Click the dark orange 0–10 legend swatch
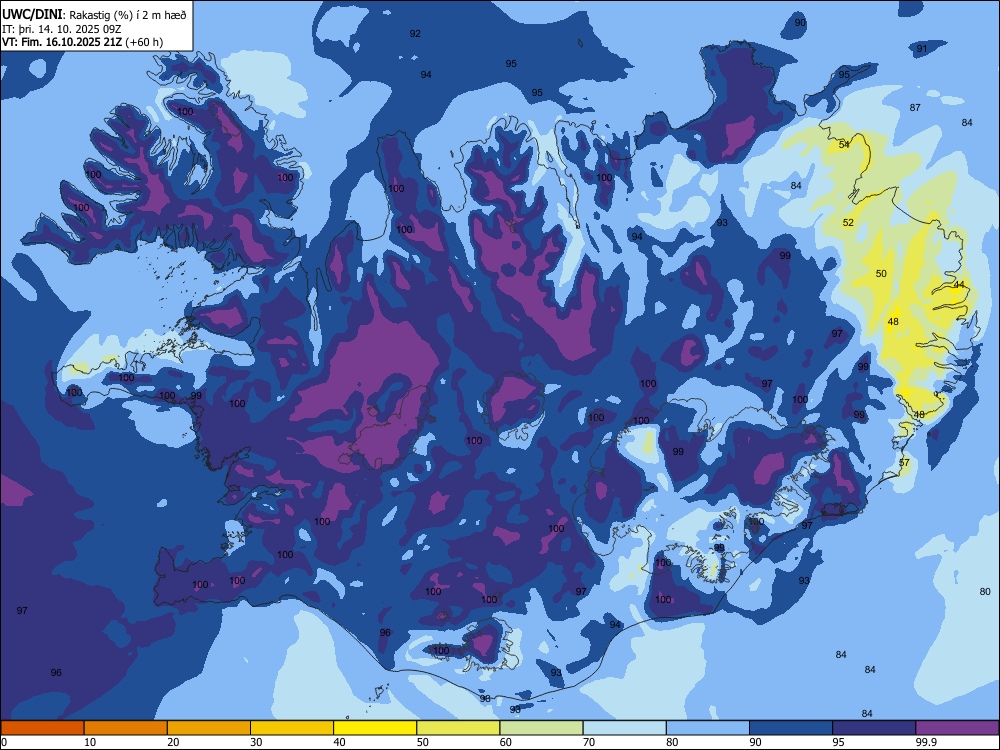The width and height of the screenshot is (1000, 750). point(42,728)
